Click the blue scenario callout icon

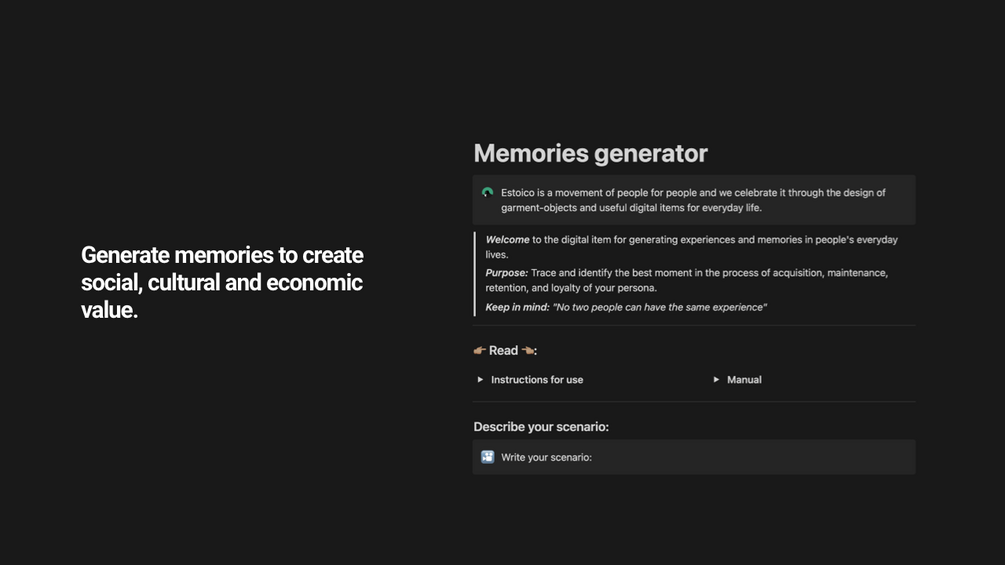tap(487, 457)
